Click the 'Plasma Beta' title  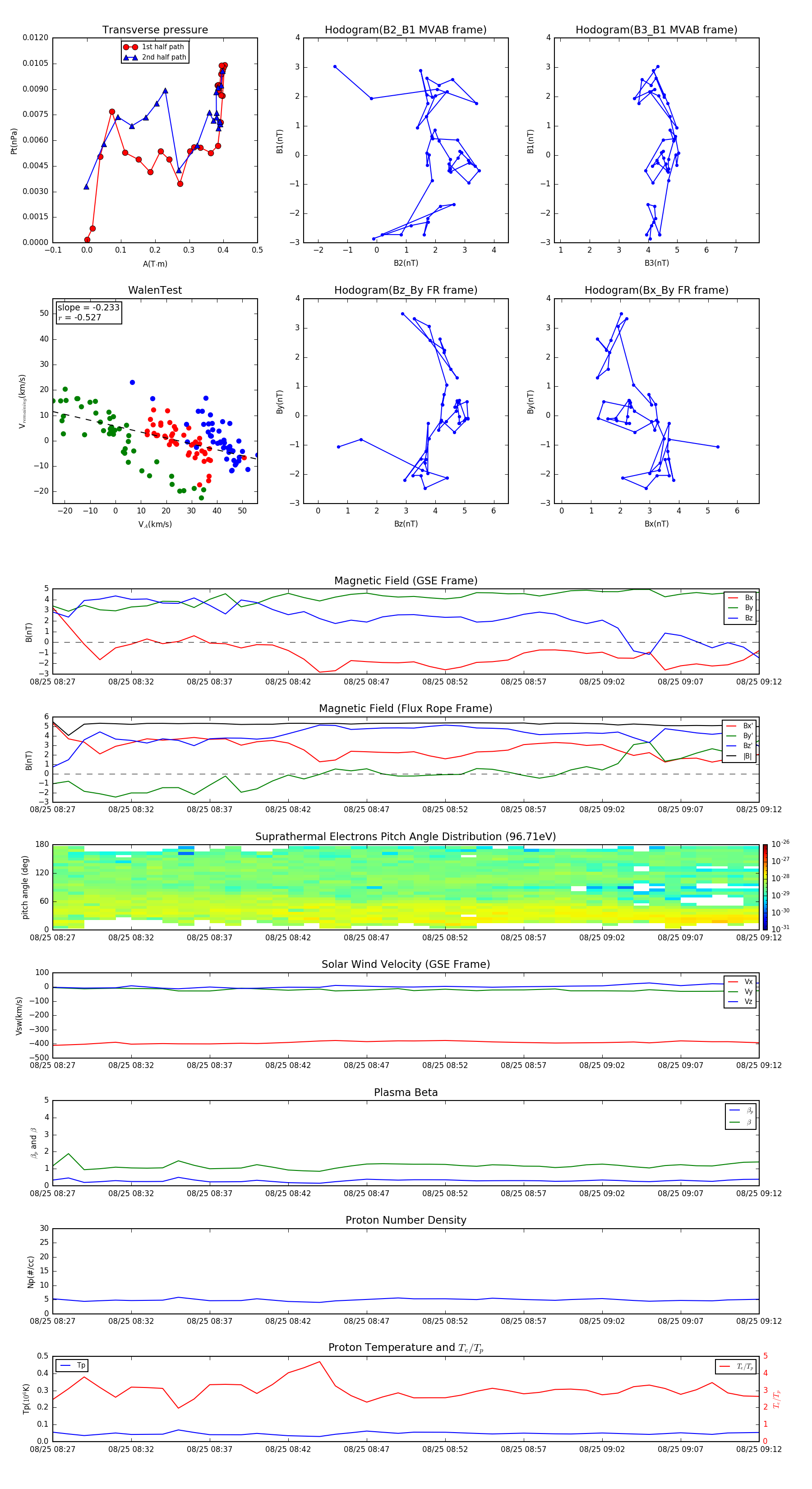click(406, 1092)
